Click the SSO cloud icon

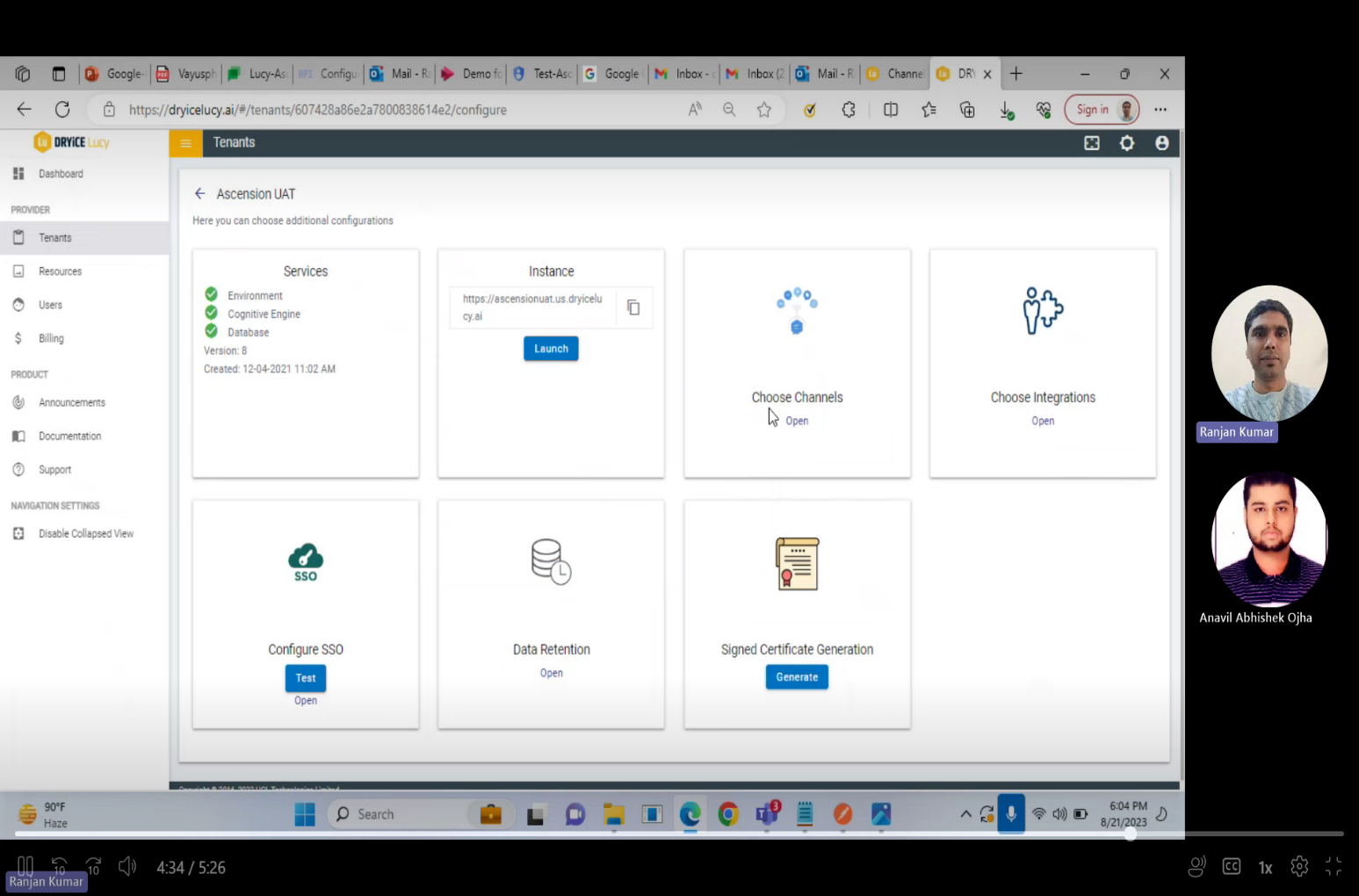(306, 563)
